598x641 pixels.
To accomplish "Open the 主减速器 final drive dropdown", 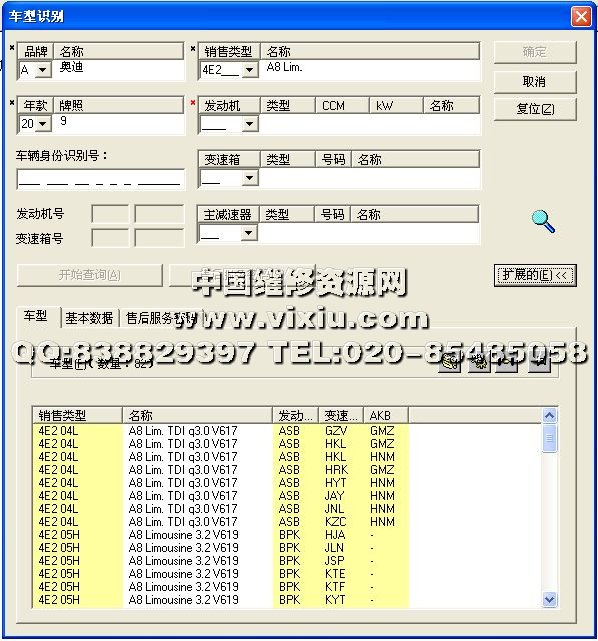I will pos(249,233).
